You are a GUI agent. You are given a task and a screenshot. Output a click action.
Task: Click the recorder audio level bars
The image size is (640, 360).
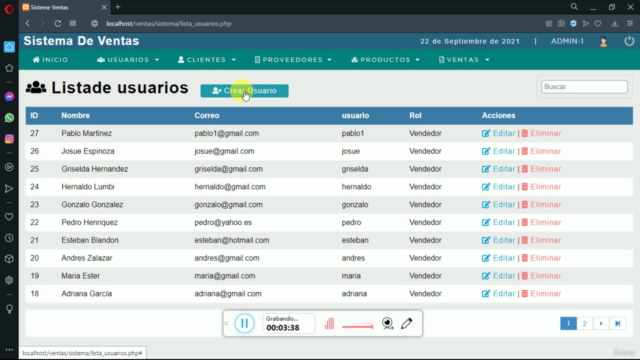click(x=329, y=324)
